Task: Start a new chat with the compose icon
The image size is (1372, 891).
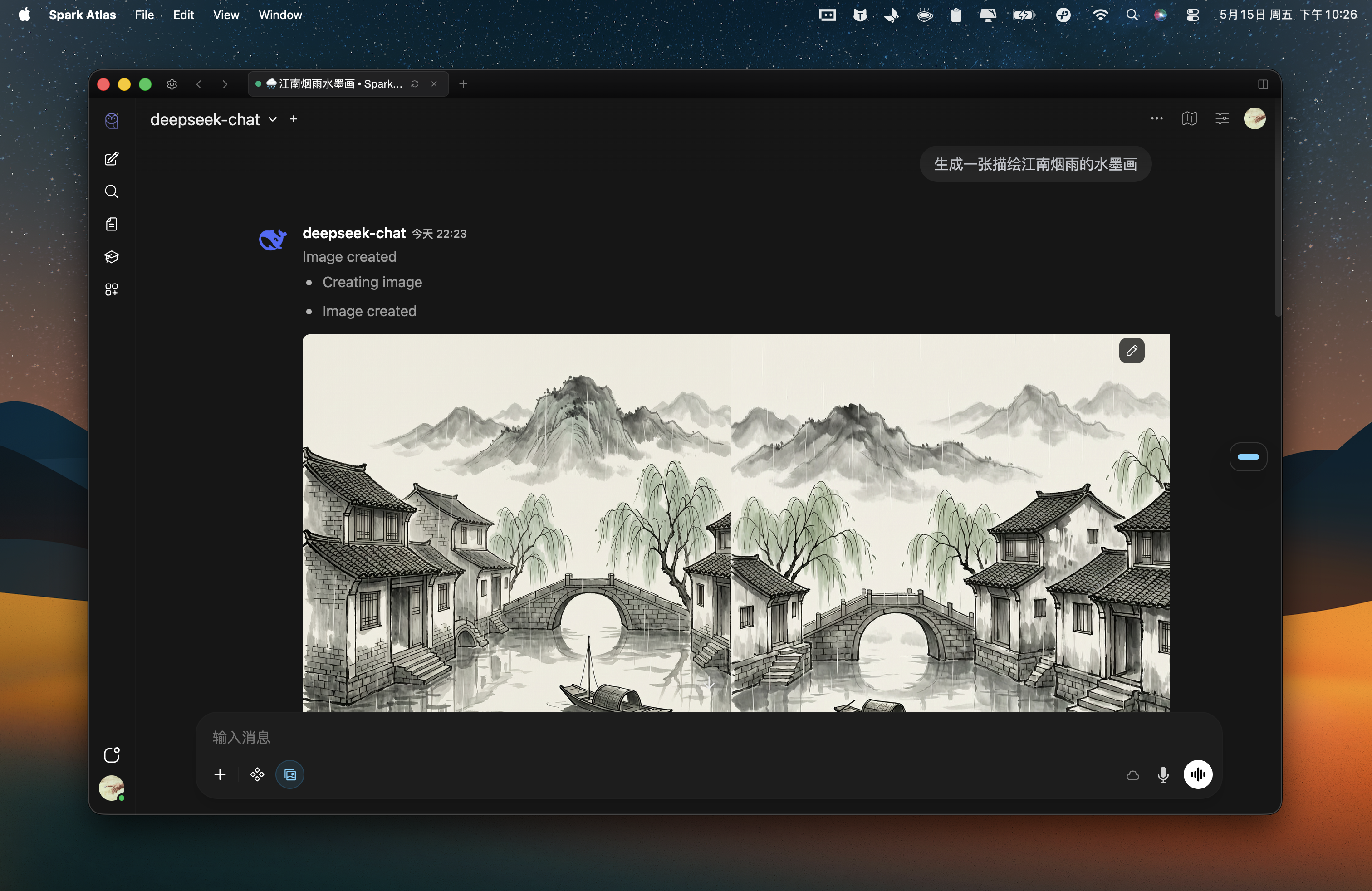Action: tap(112, 159)
